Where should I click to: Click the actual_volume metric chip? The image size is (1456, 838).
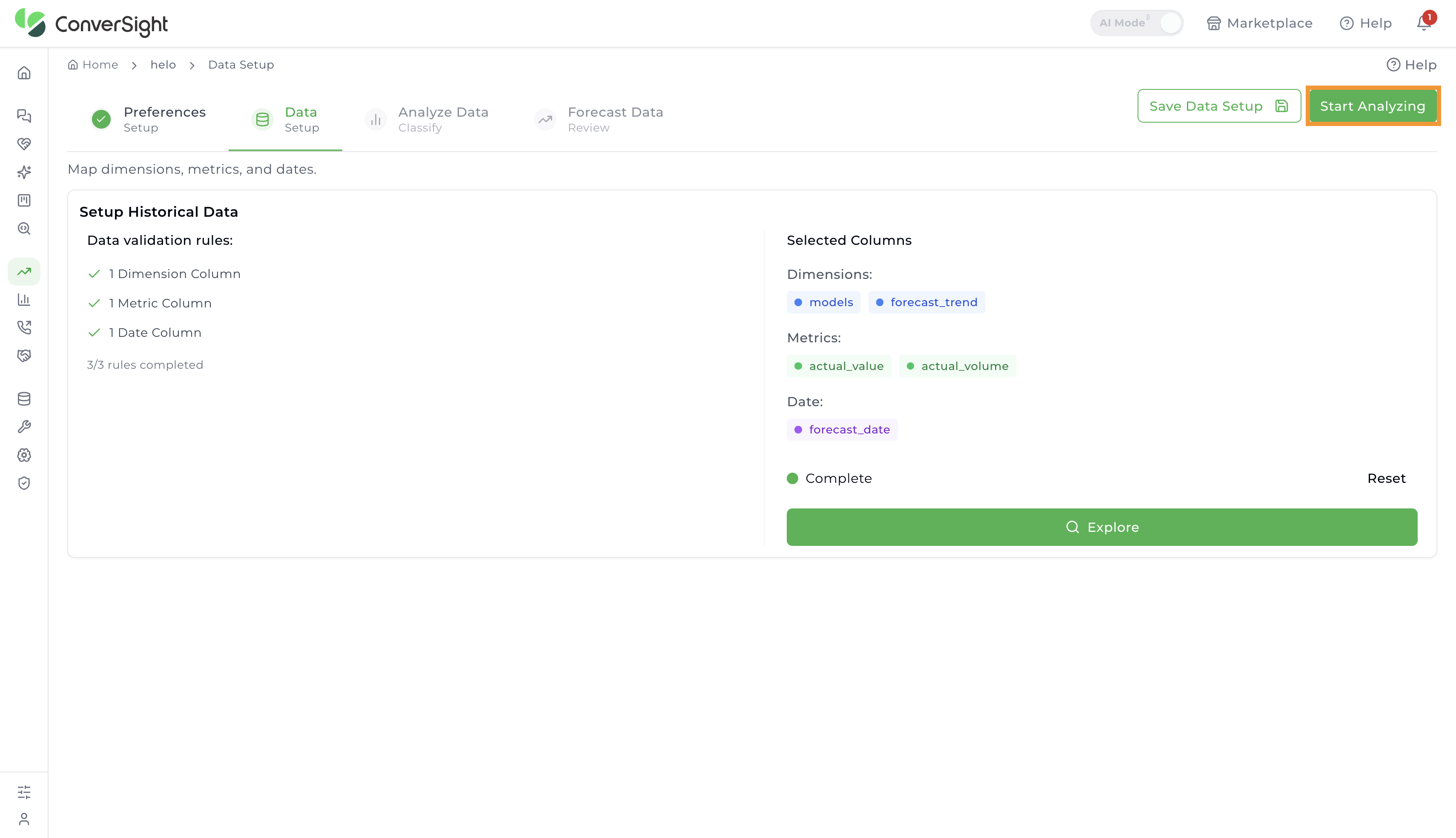click(x=958, y=366)
